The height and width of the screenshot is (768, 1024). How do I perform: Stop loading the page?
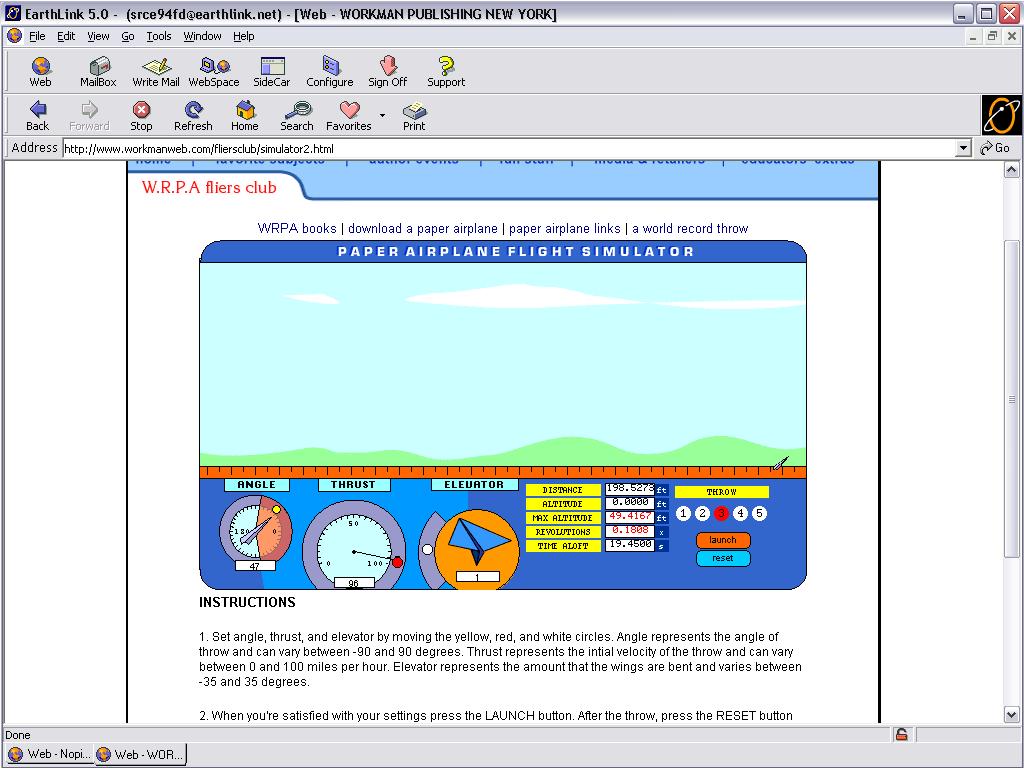141,115
